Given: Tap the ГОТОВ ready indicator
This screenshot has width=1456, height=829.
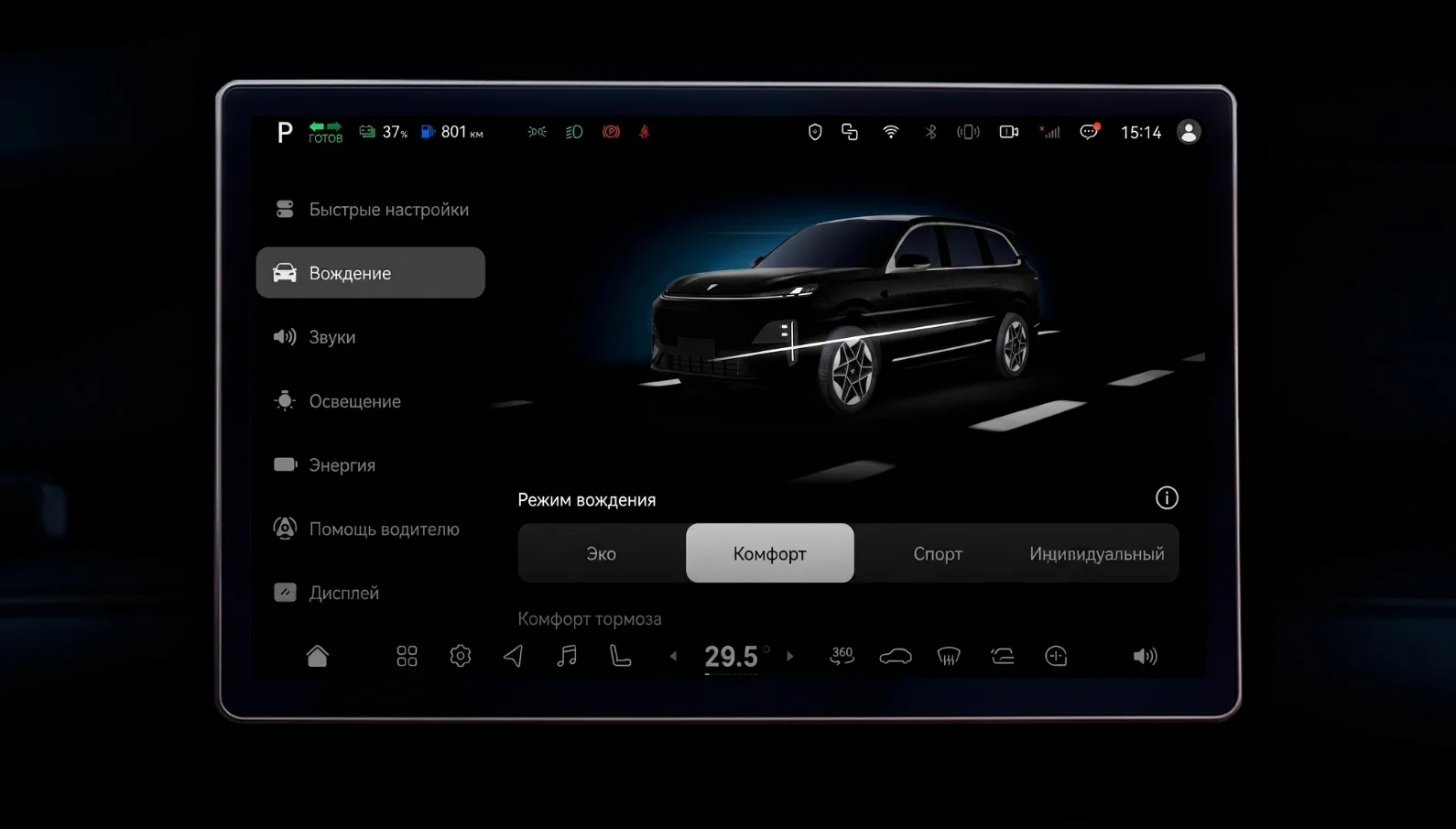Looking at the screenshot, I should pos(325,133).
